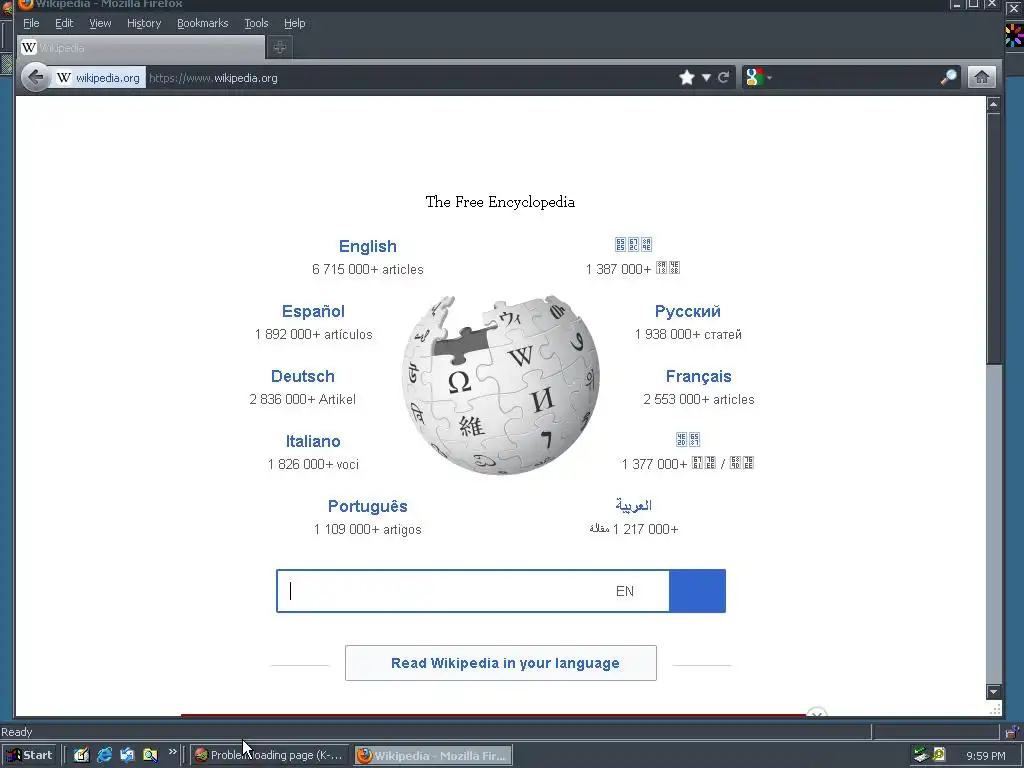Click the yellow key document tray icon
The height and width of the screenshot is (768, 1024).
pos(938,755)
